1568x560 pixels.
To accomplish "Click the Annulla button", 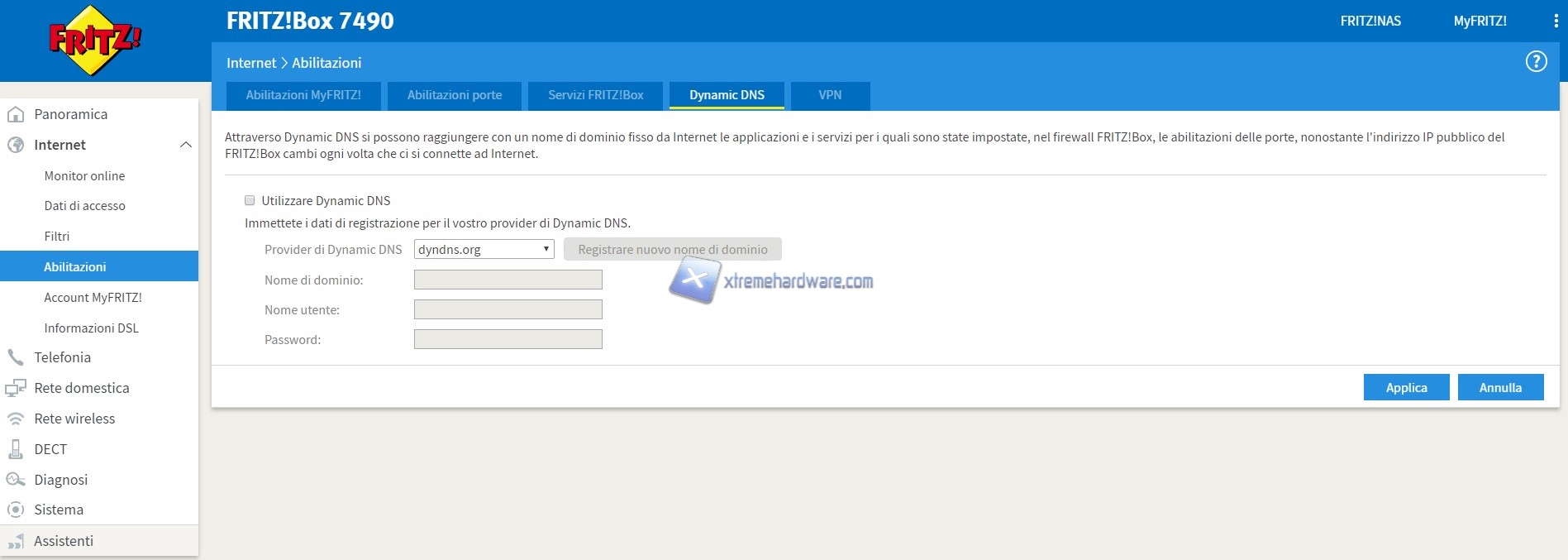I will (x=1500, y=387).
